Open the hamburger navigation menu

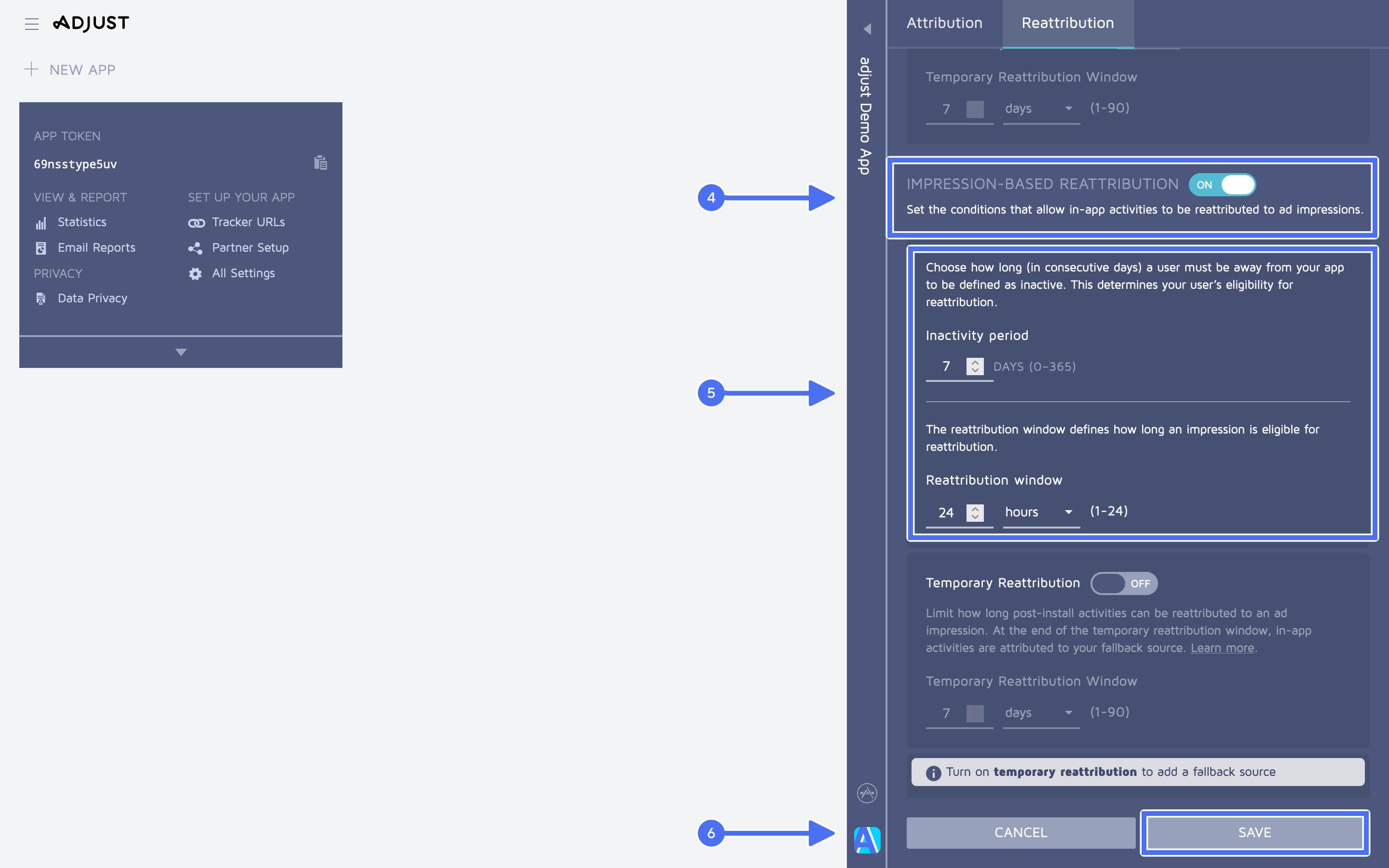pos(32,24)
